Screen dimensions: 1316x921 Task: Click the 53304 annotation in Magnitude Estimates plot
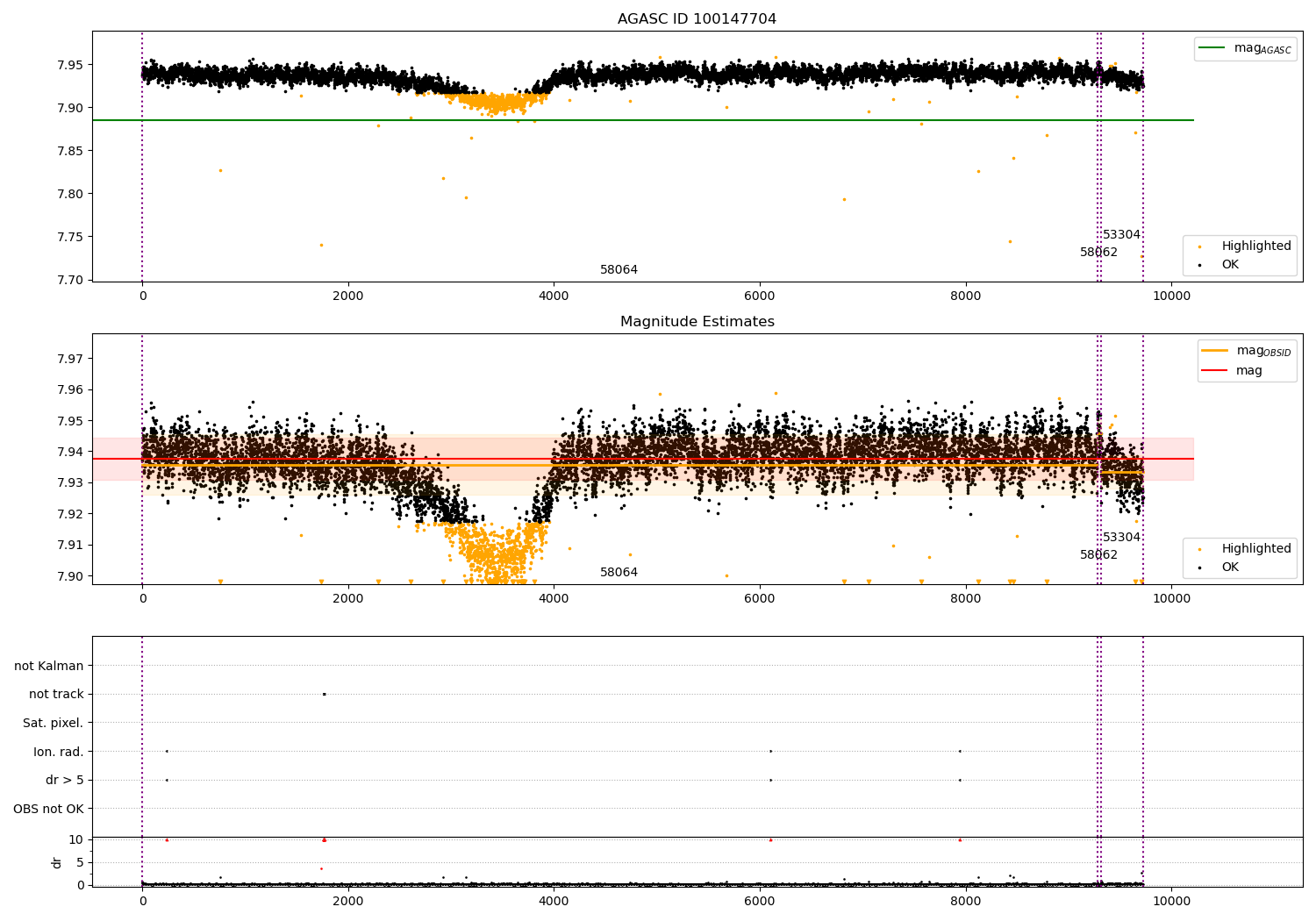pyautogui.click(x=1121, y=537)
